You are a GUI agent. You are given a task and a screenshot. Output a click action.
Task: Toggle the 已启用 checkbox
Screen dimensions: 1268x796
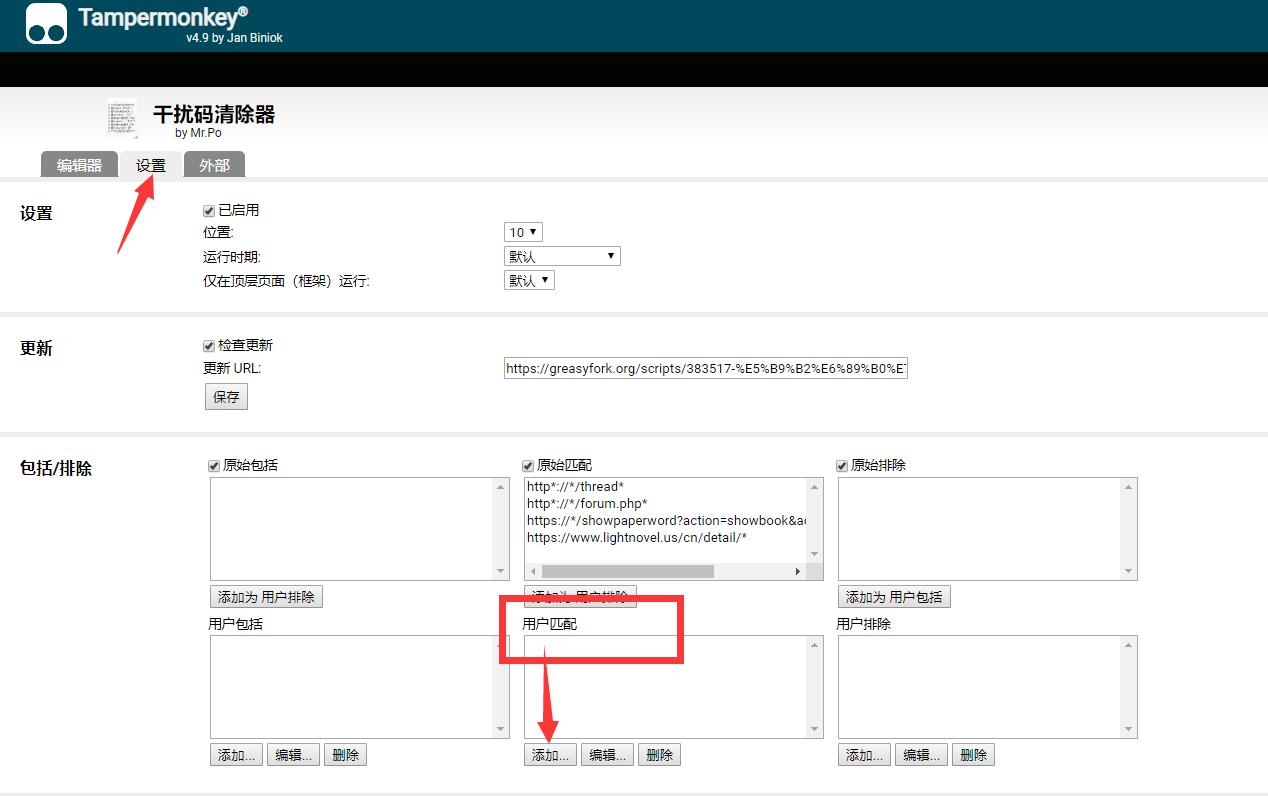click(209, 211)
